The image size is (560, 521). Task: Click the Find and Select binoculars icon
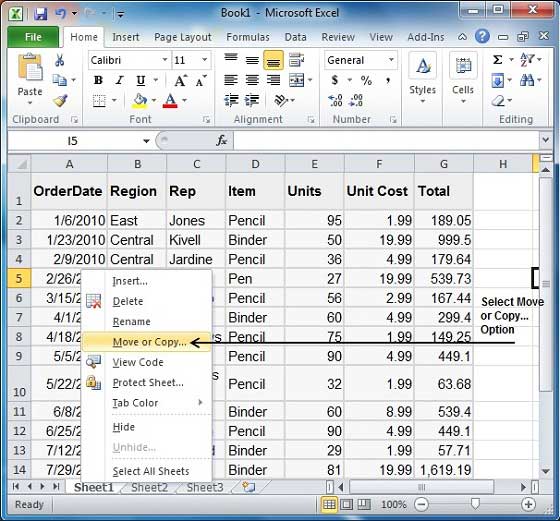tap(527, 80)
